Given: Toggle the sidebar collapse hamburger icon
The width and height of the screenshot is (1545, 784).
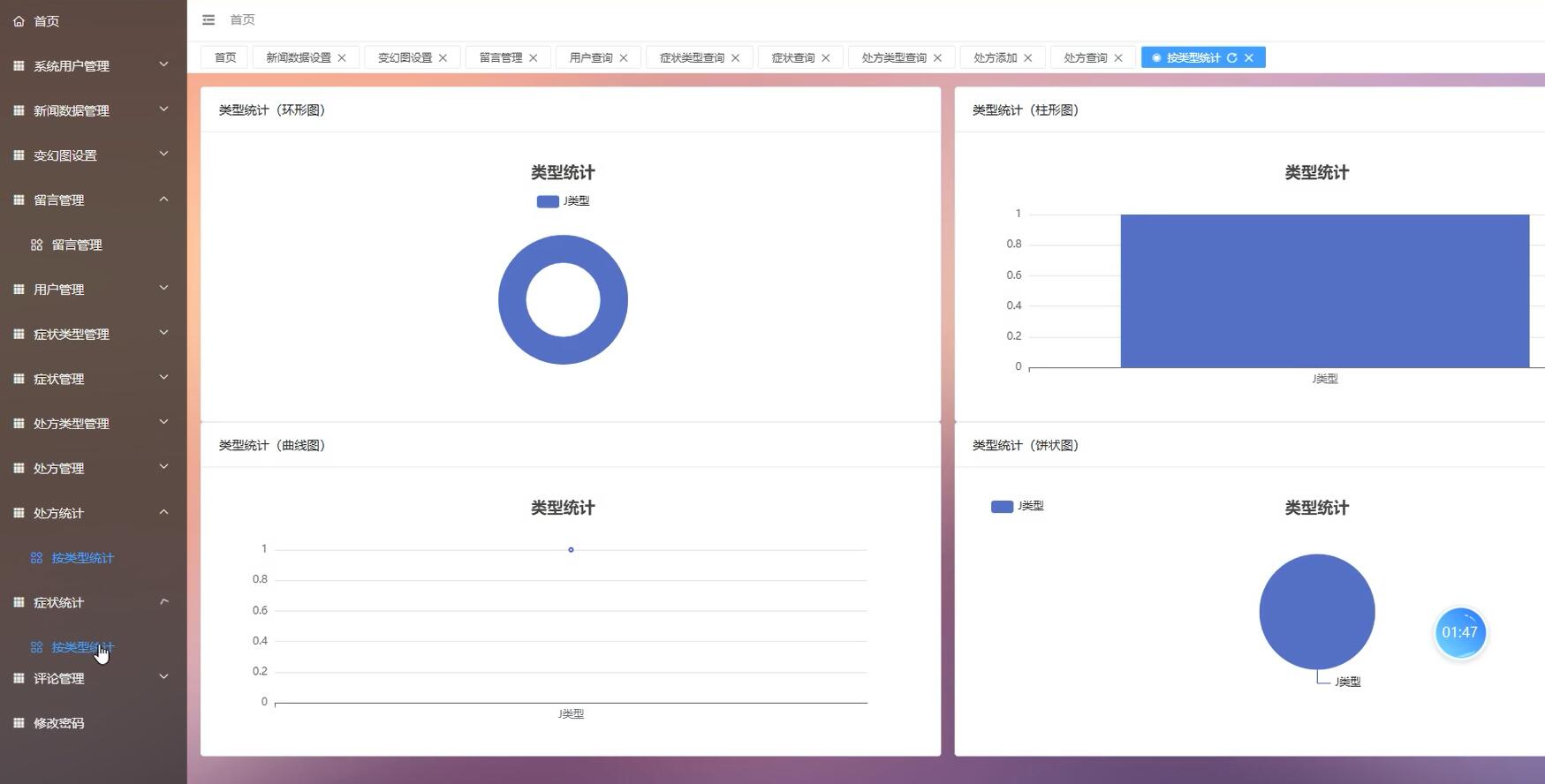Looking at the screenshot, I should click(208, 19).
